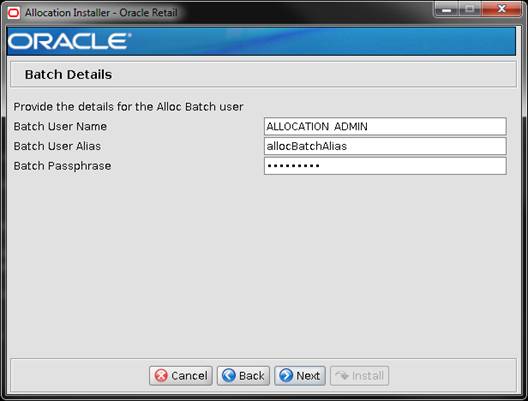Image resolution: width=528 pixels, height=401 pixels.
Task: Click the Batch Details heading
Action: pos(68,74)
